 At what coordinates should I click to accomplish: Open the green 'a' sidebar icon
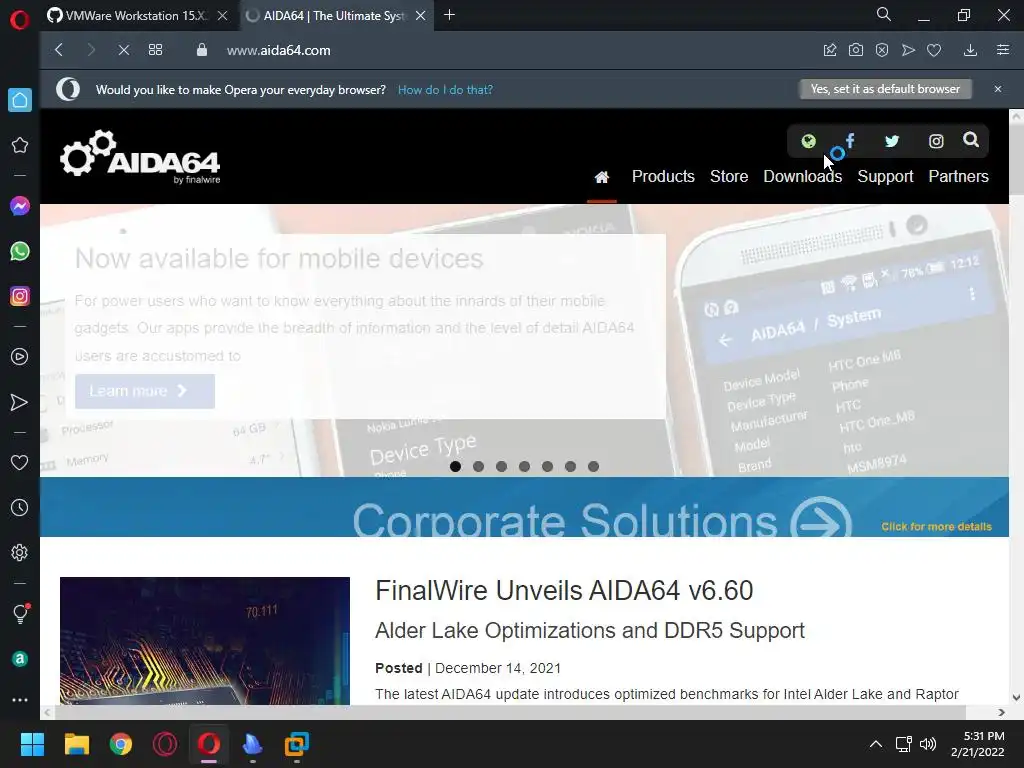click(x=20, y=659)
